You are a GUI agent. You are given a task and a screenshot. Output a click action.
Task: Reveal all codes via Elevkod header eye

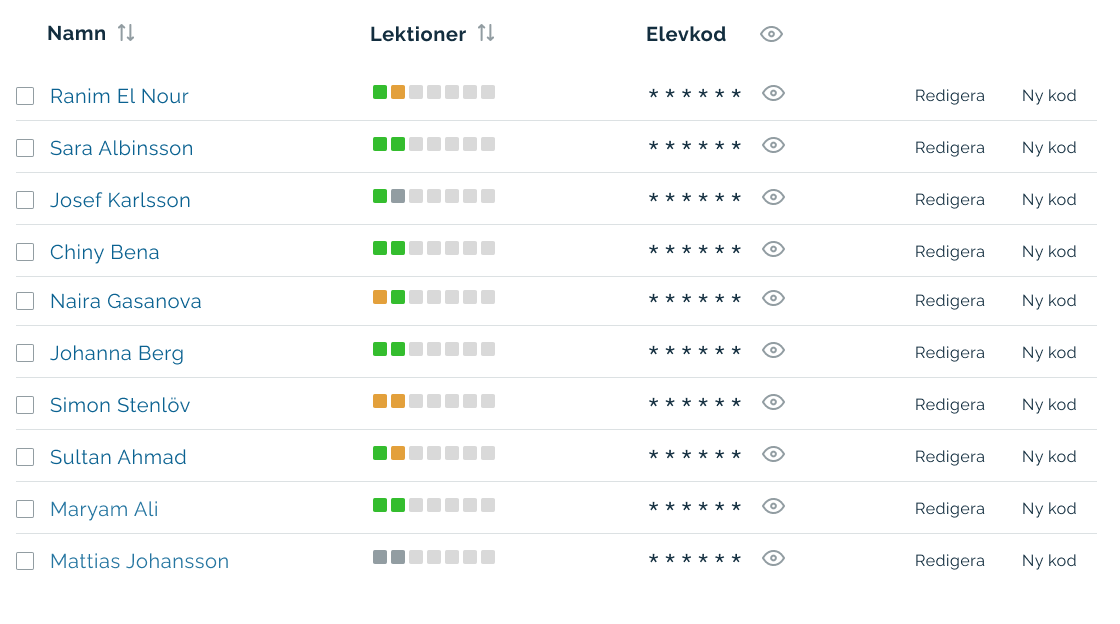click(x=771, y=34)
